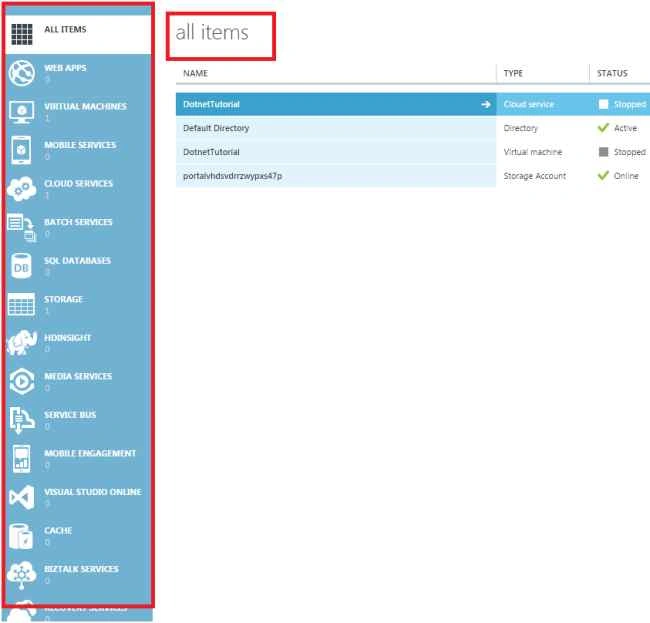The height and width of the screenshot is (623, 650).
Task: Select the SQL Databases DB icon
Action: click(21, 266)
